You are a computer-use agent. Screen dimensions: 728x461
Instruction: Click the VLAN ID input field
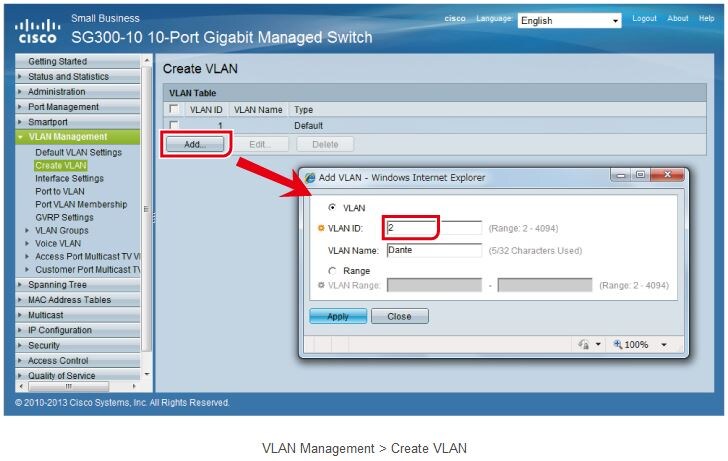[x=433, y=228]
